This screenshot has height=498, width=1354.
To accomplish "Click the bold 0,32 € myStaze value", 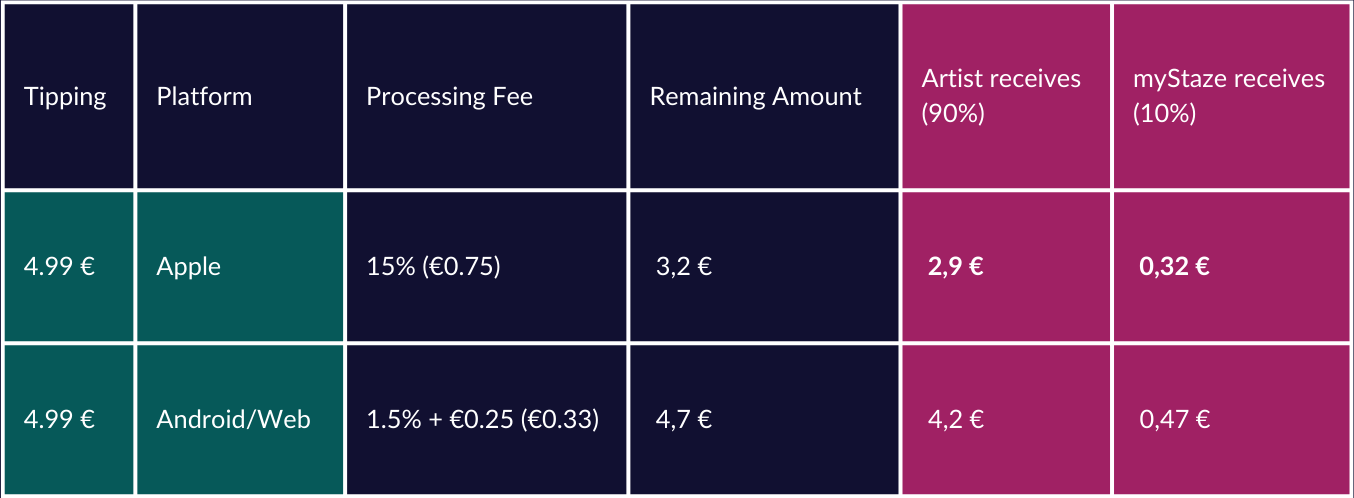I will (1175, 267).
